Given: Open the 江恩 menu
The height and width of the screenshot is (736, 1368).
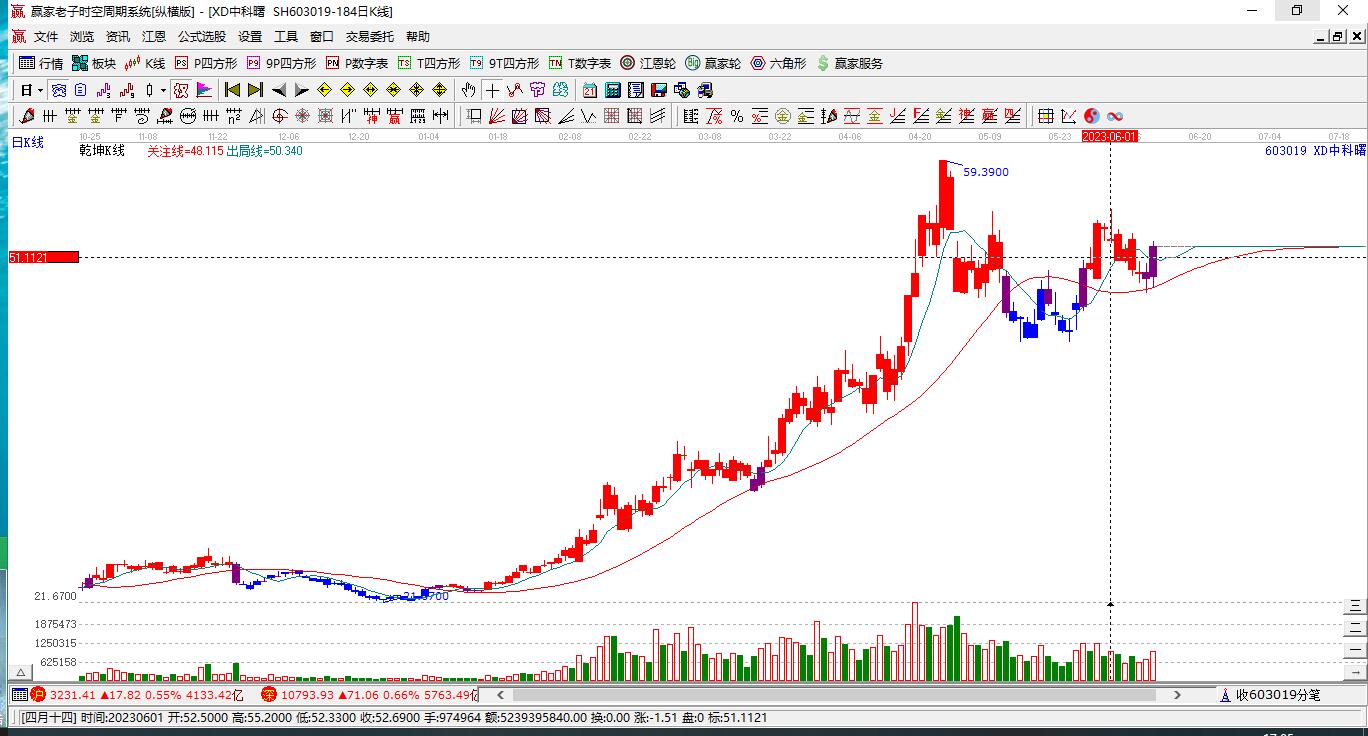Looking at the screenshot, I should (154, 36).
